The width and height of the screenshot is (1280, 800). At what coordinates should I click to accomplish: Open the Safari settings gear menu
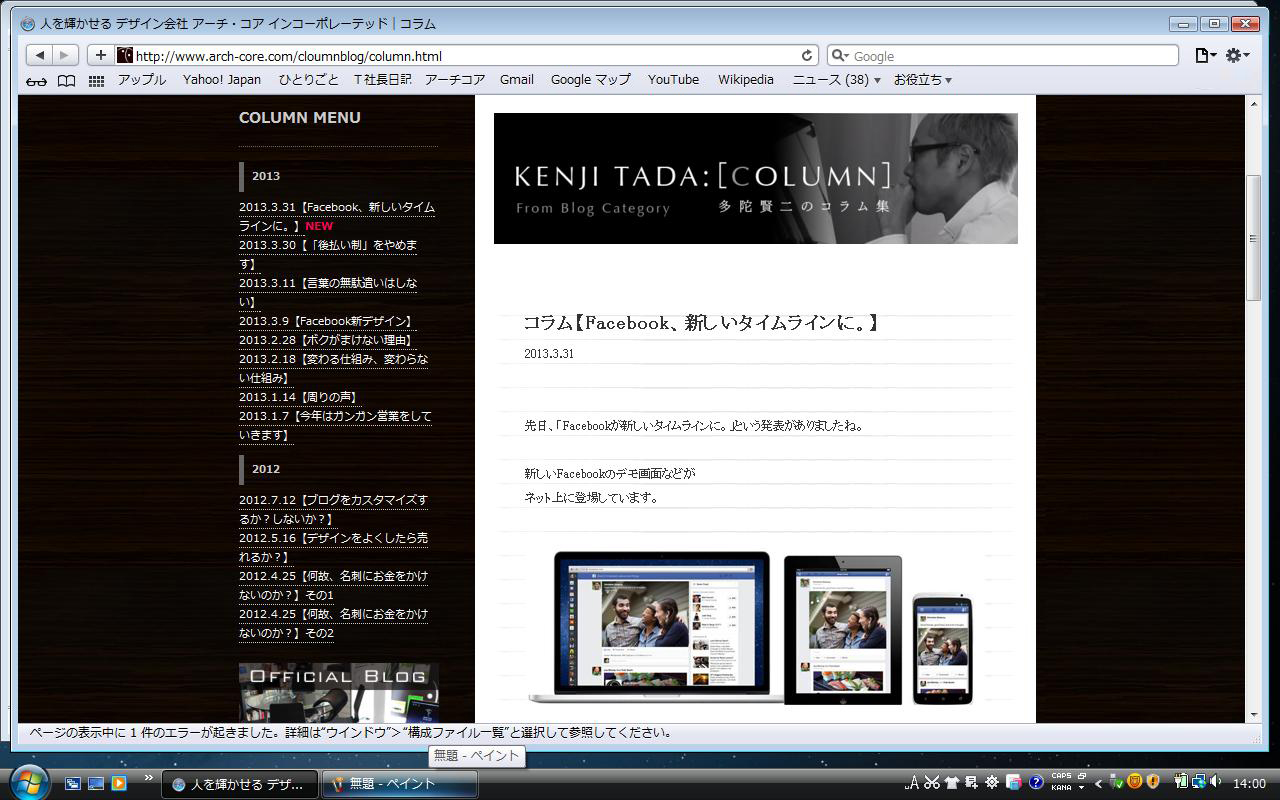[1237, 55]
